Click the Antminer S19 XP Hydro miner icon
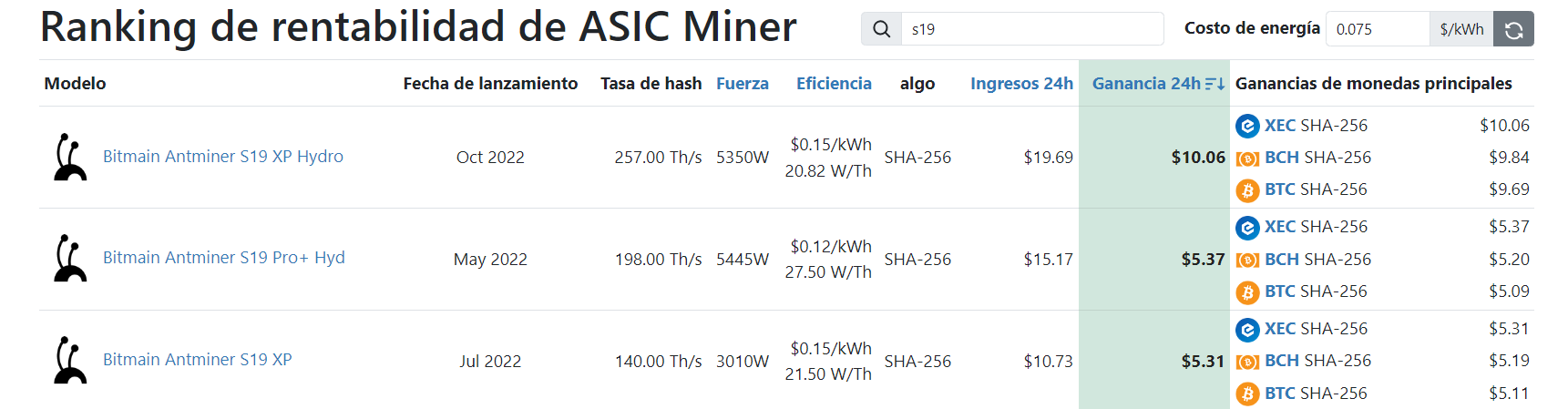Image resolution: width=1568 pixels, height=409 pixels. pos(70,157)
